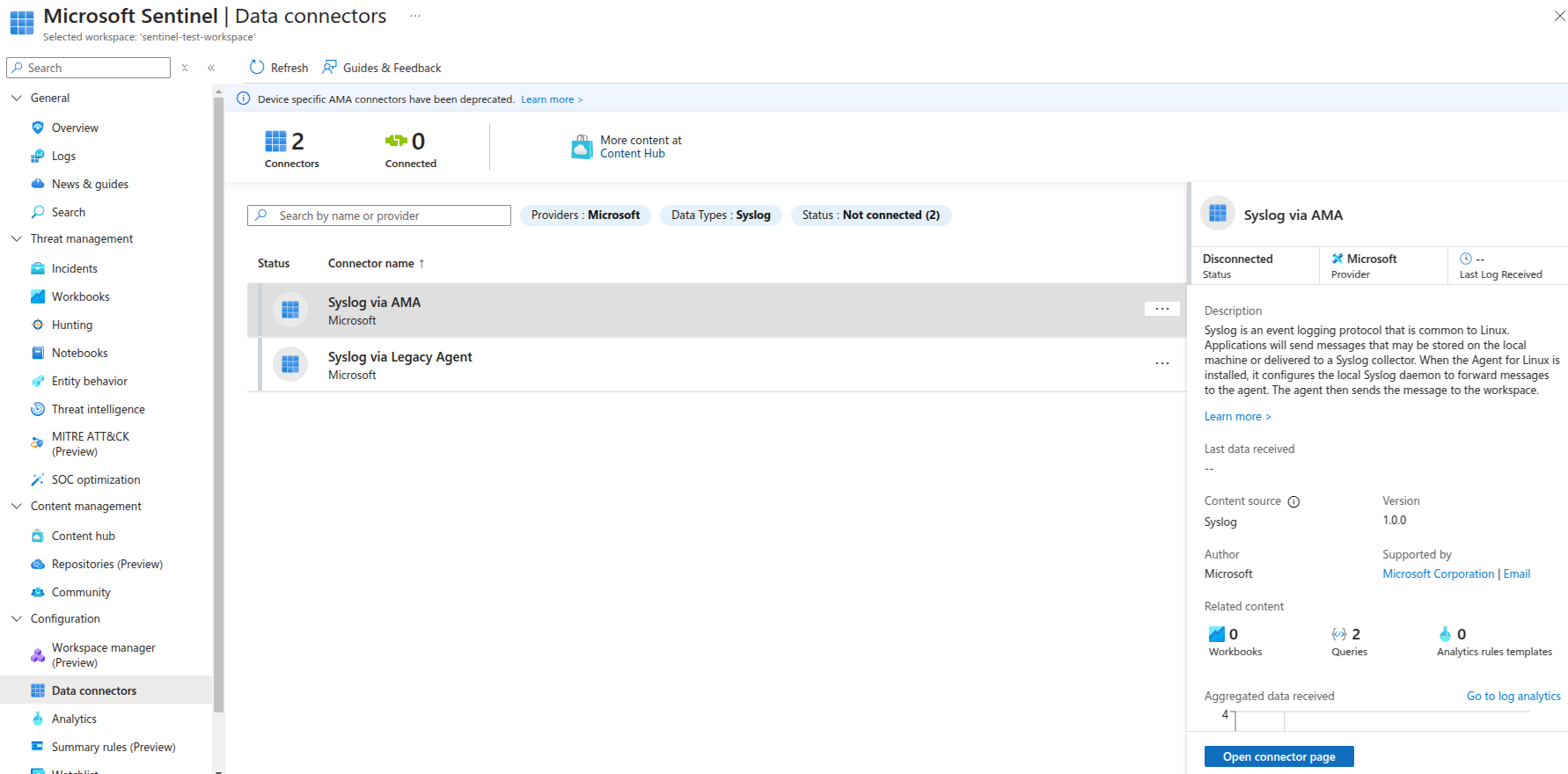This screenshot has height=774, width=1568.
Task: Click the Hunting target icon
Action: click(x=38, y=325)
